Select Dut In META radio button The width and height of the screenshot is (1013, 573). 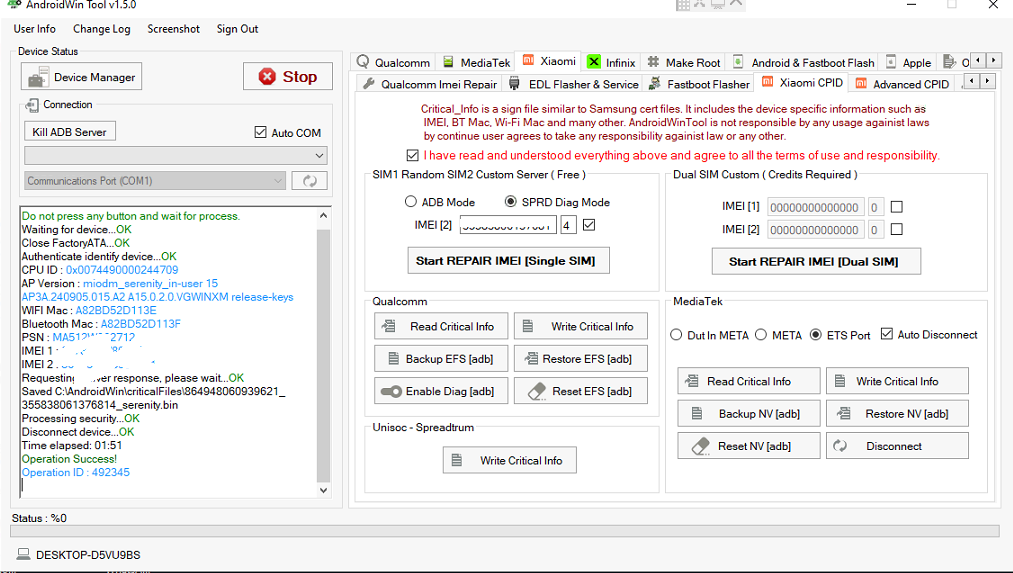[x=676, y=335]
